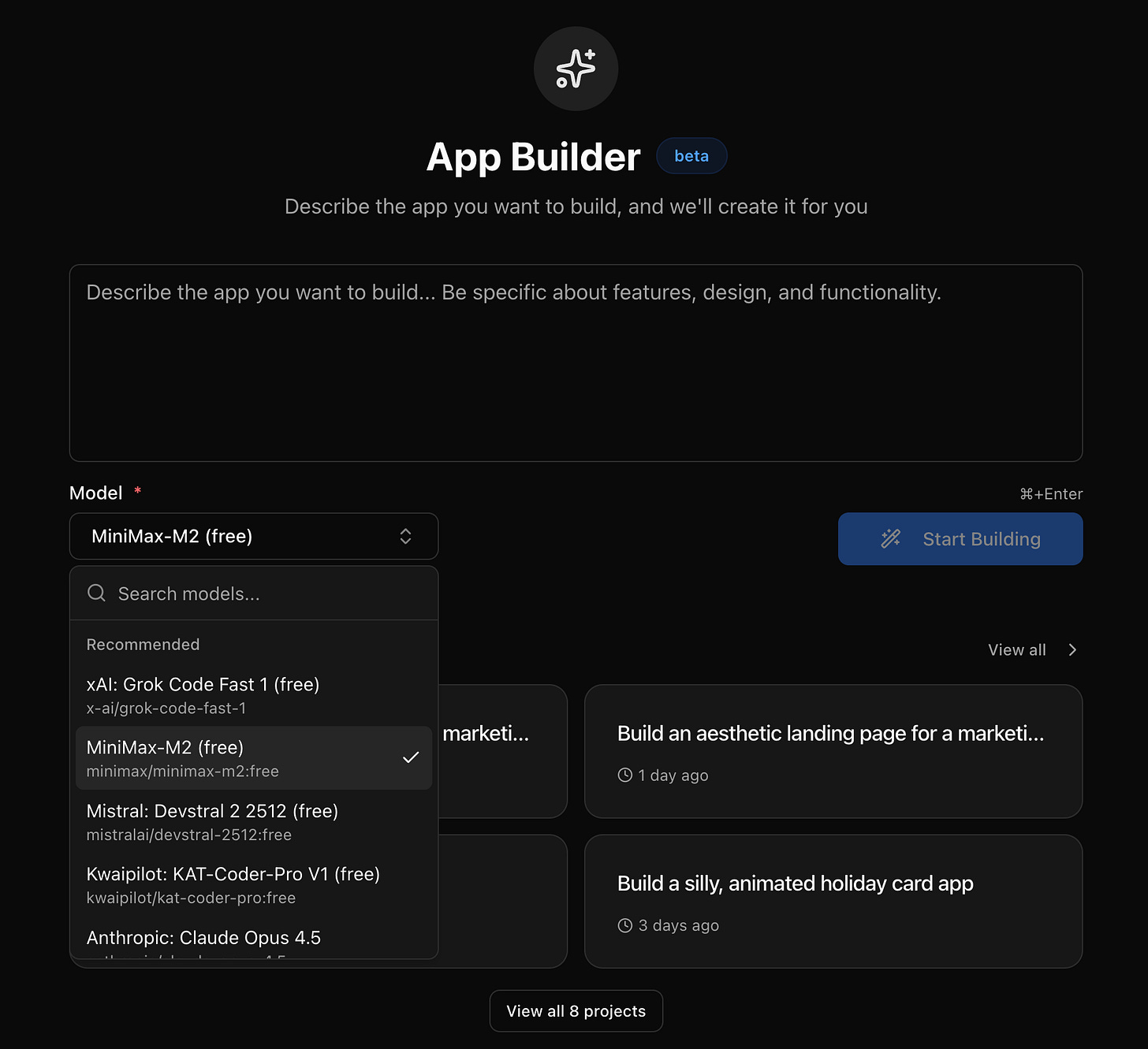Click the Start Building button
Viewport: 1148px width, 1049px height.
(x=960, y=539)
